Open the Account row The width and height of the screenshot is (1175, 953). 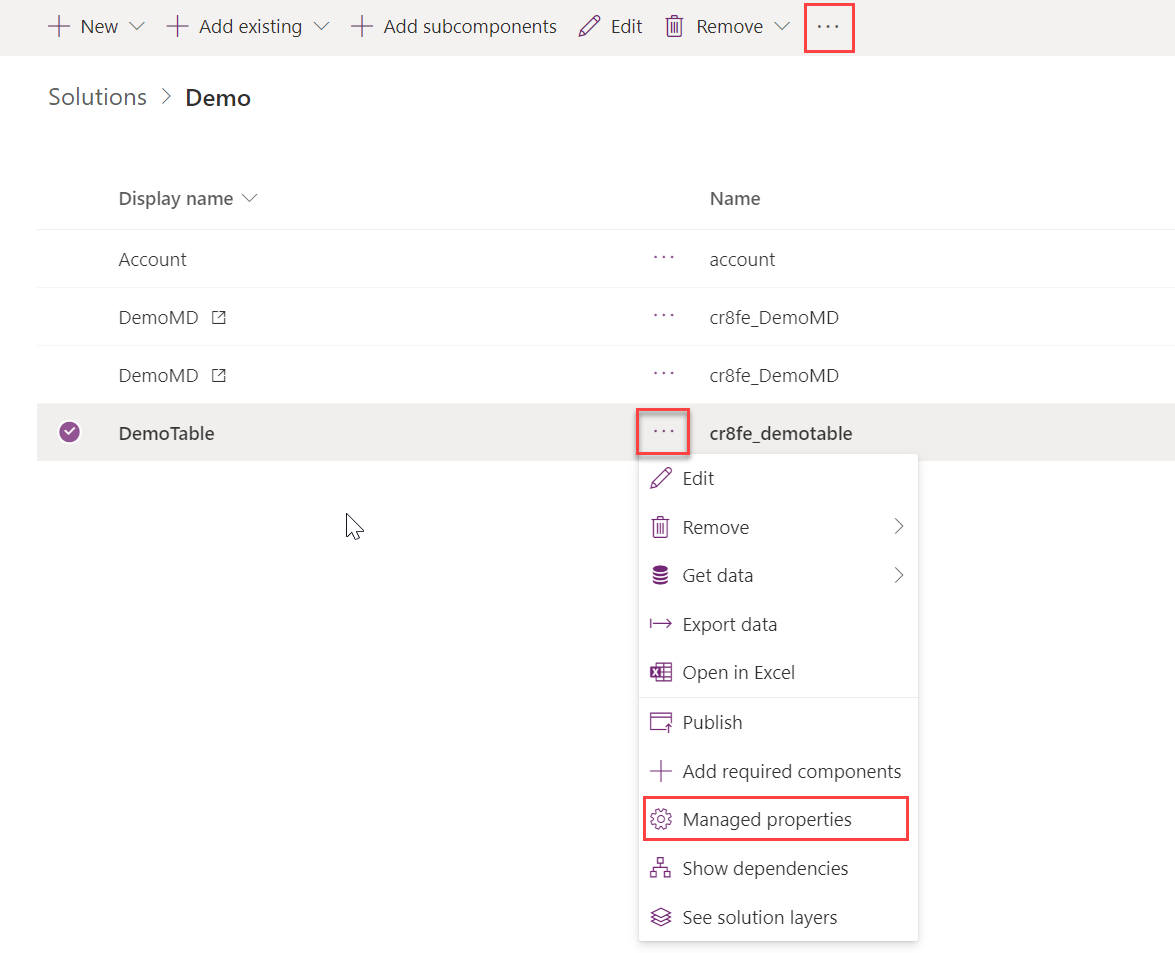[x=153, y=259]
